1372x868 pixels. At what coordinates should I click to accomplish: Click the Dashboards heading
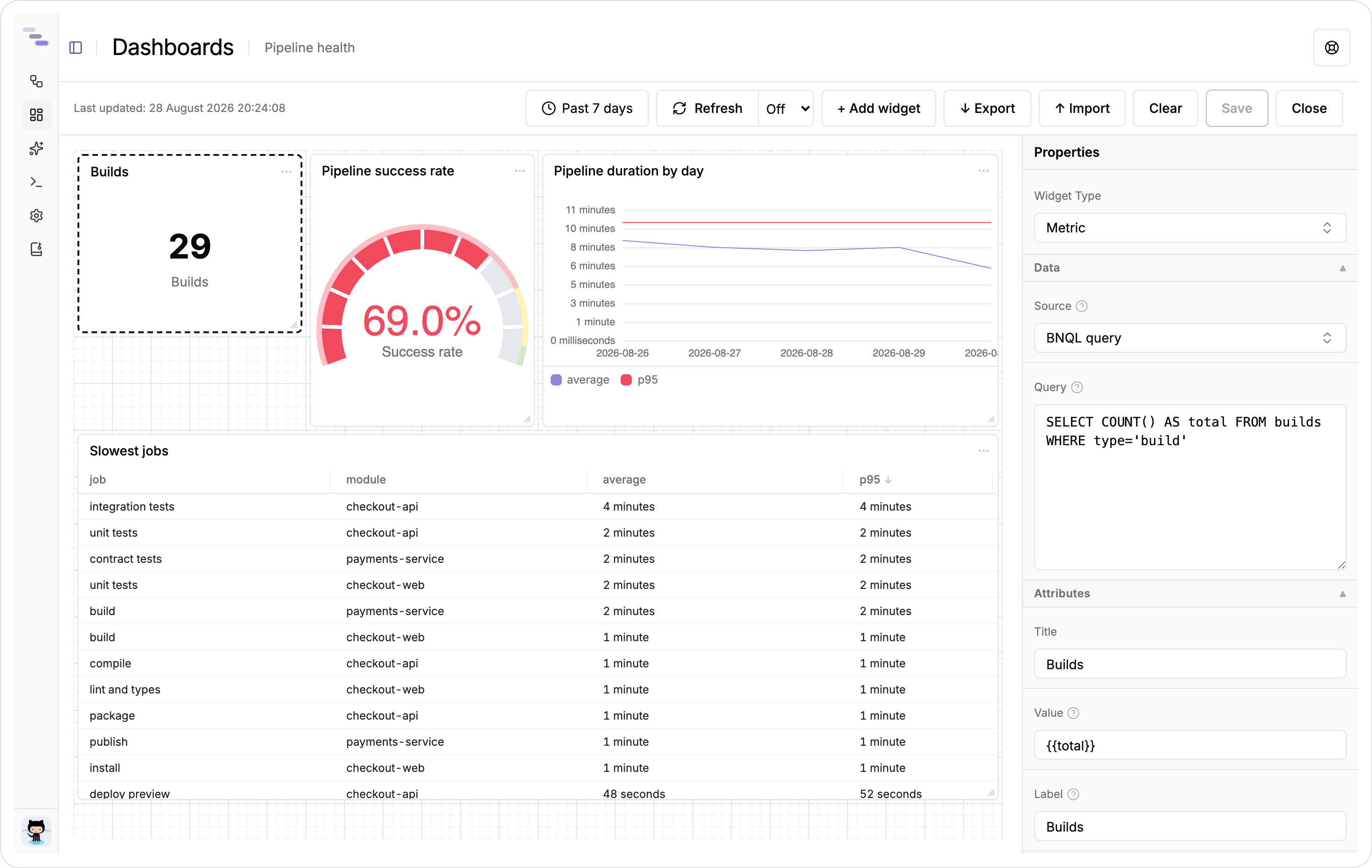(173, 47)
